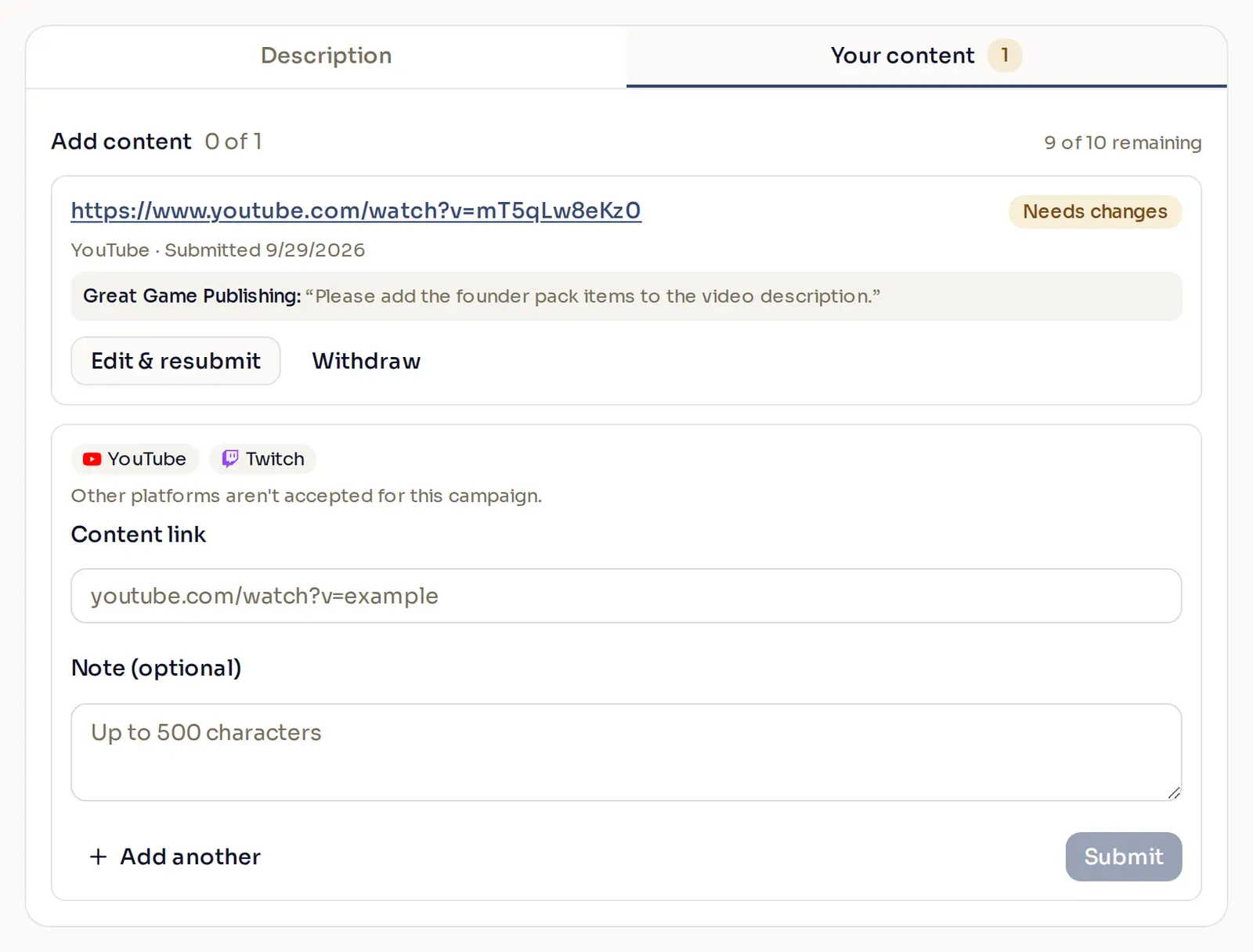
Task: Click into the Note (optional) textarea
Action: click(x=626, y=752)
